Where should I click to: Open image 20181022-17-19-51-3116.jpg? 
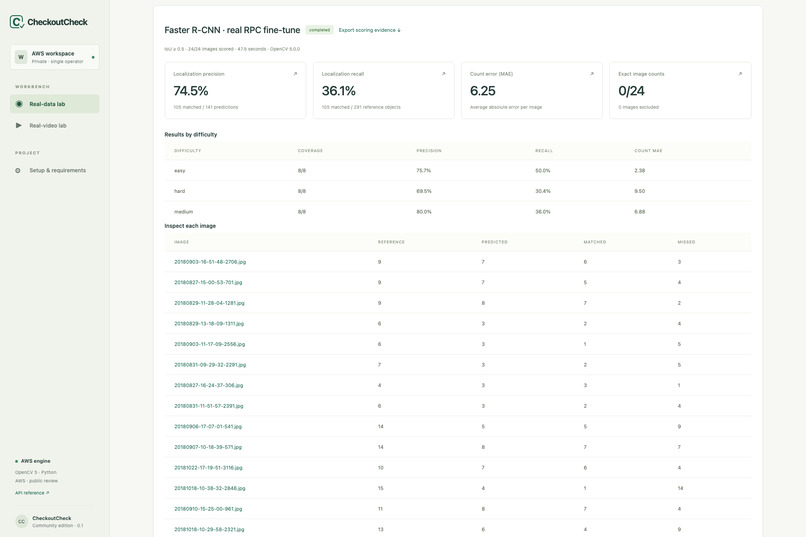[x=208, y=468]
